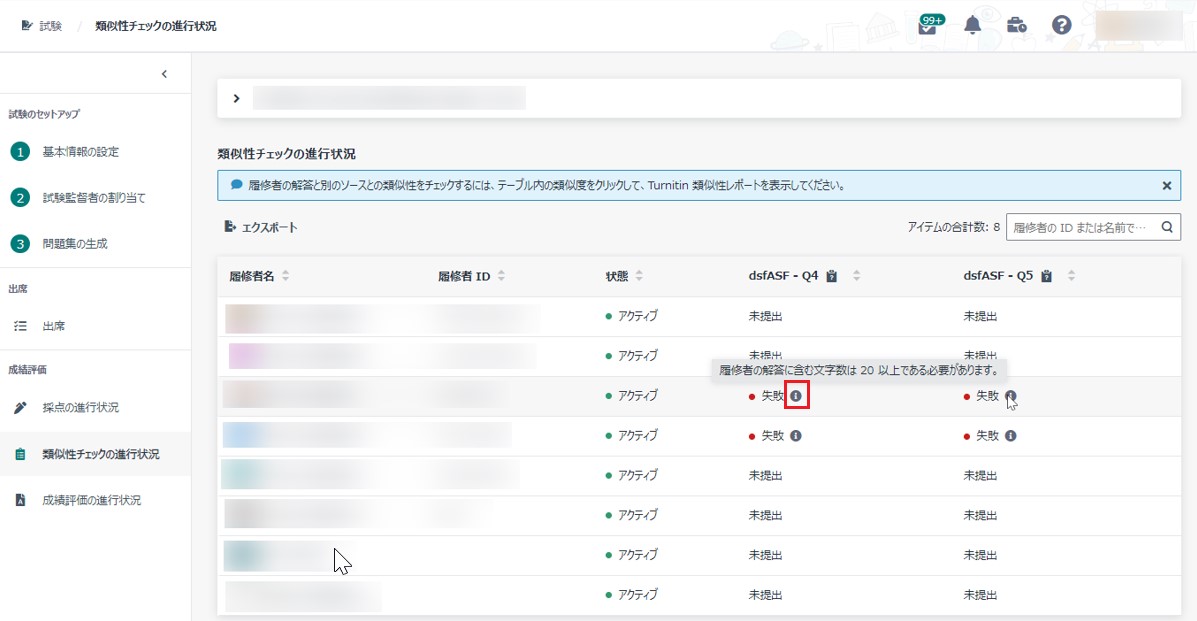Click the info icon highlighted in red box
The height and width of the screenshot is (621, 1197).
[796, 396]
